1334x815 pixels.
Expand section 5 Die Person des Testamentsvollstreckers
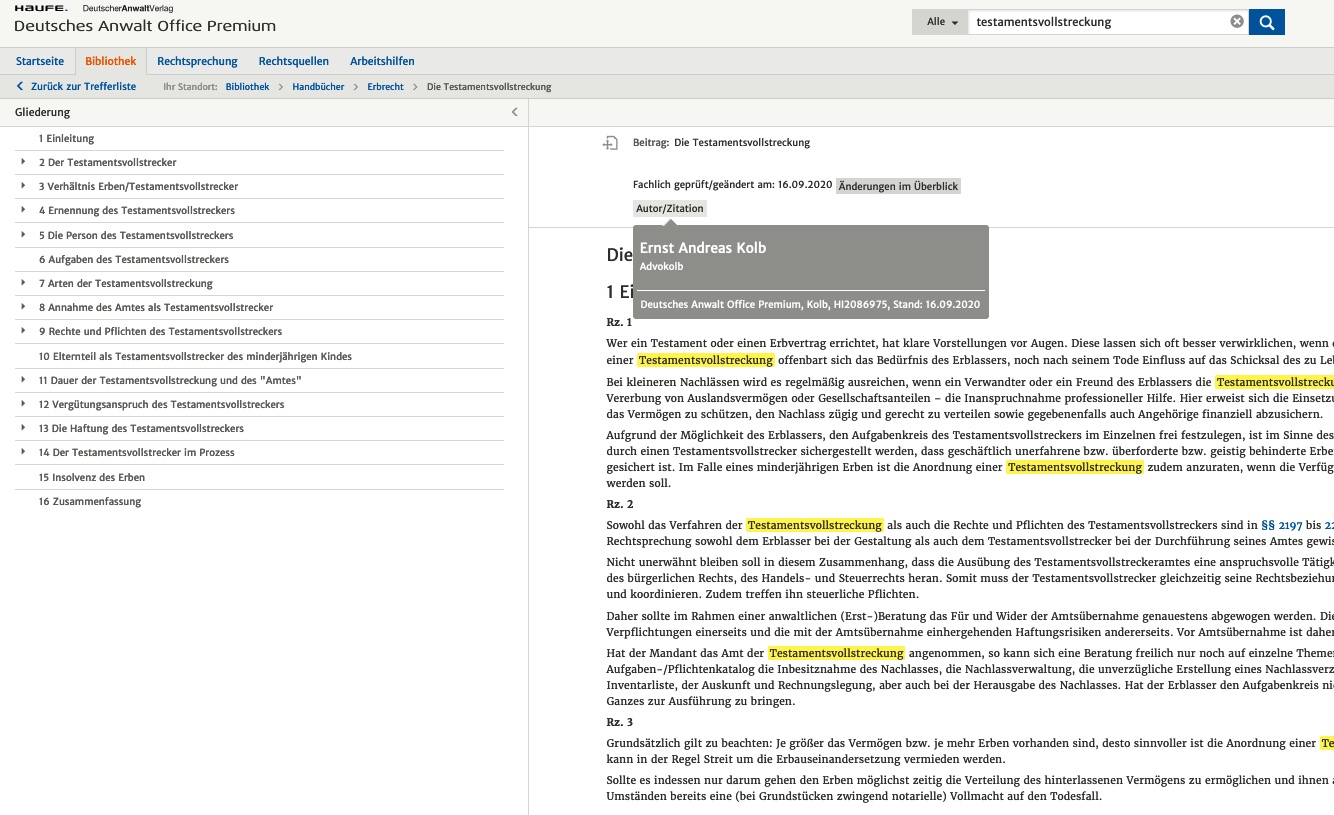click(23, 235)
